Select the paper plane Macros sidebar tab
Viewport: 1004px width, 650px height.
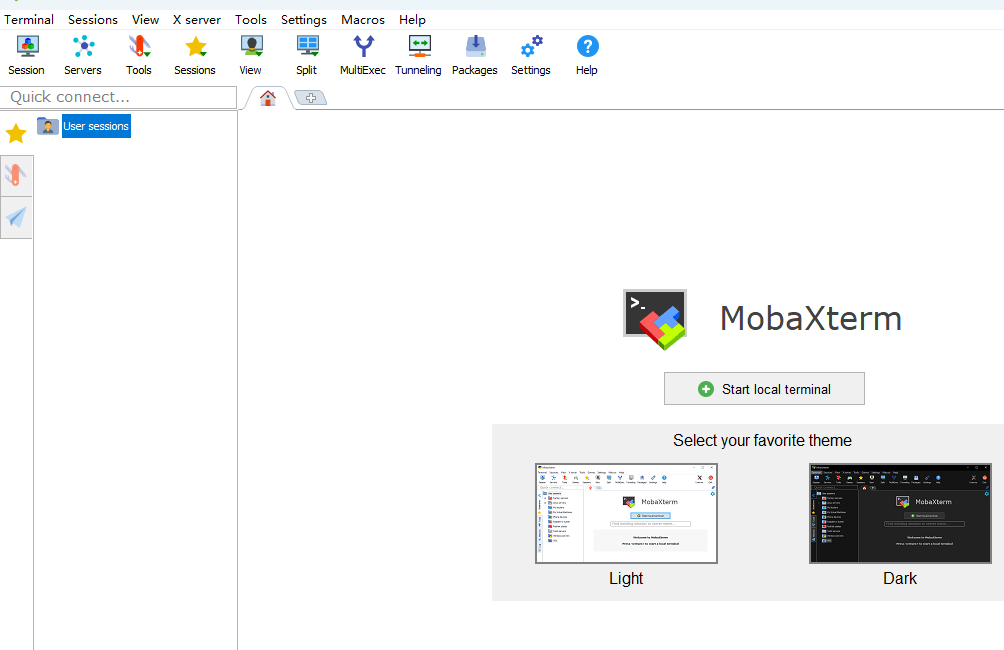click(16, 218)
